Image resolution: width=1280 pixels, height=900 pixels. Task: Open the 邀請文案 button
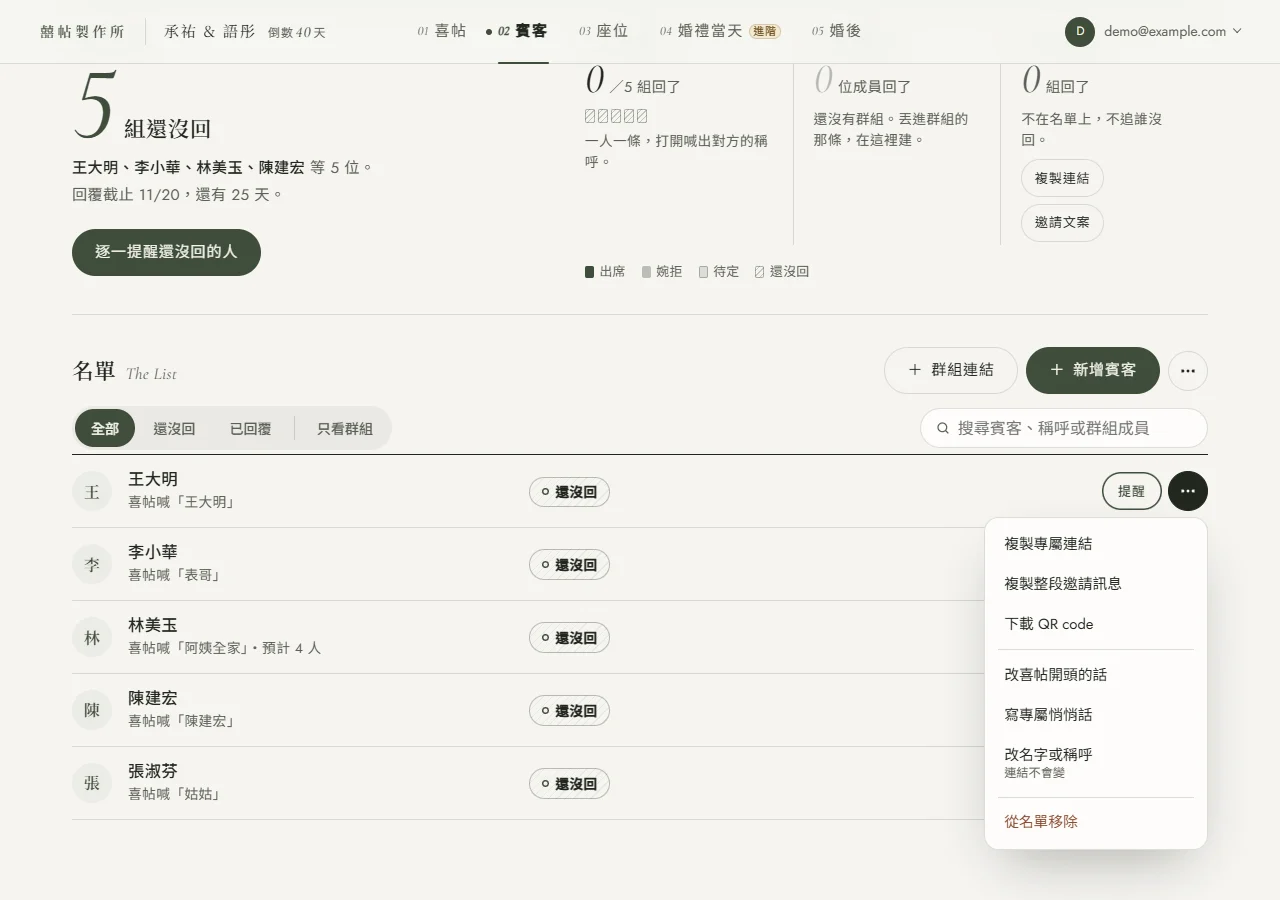tap(1062, 222)
